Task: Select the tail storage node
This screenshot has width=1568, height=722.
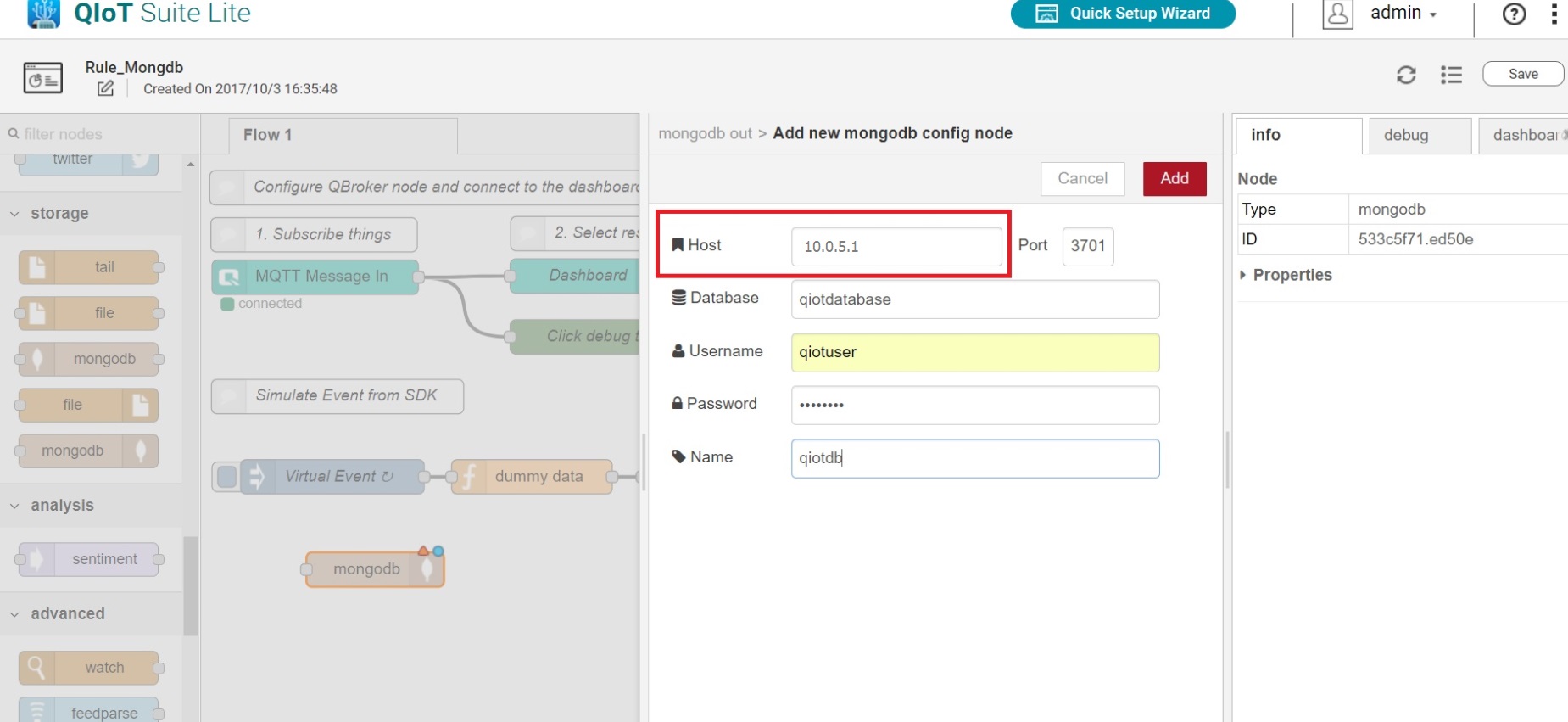Action: 88,267
